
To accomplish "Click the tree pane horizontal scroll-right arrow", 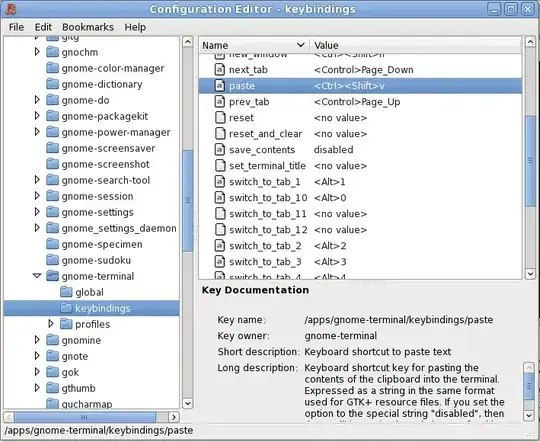I will [x=174, y=417].
